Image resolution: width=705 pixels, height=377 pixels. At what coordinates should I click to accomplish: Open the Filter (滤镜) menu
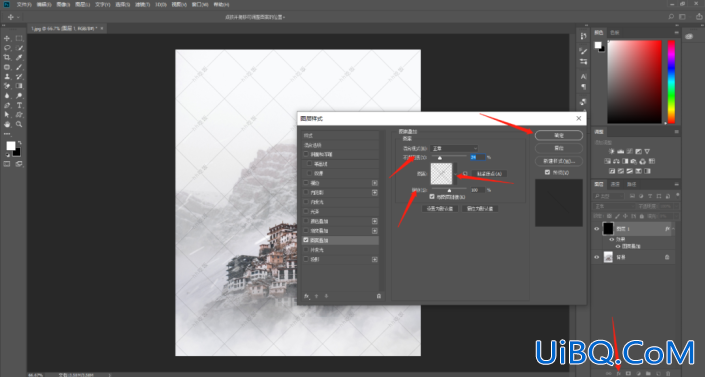coord(142,4)
